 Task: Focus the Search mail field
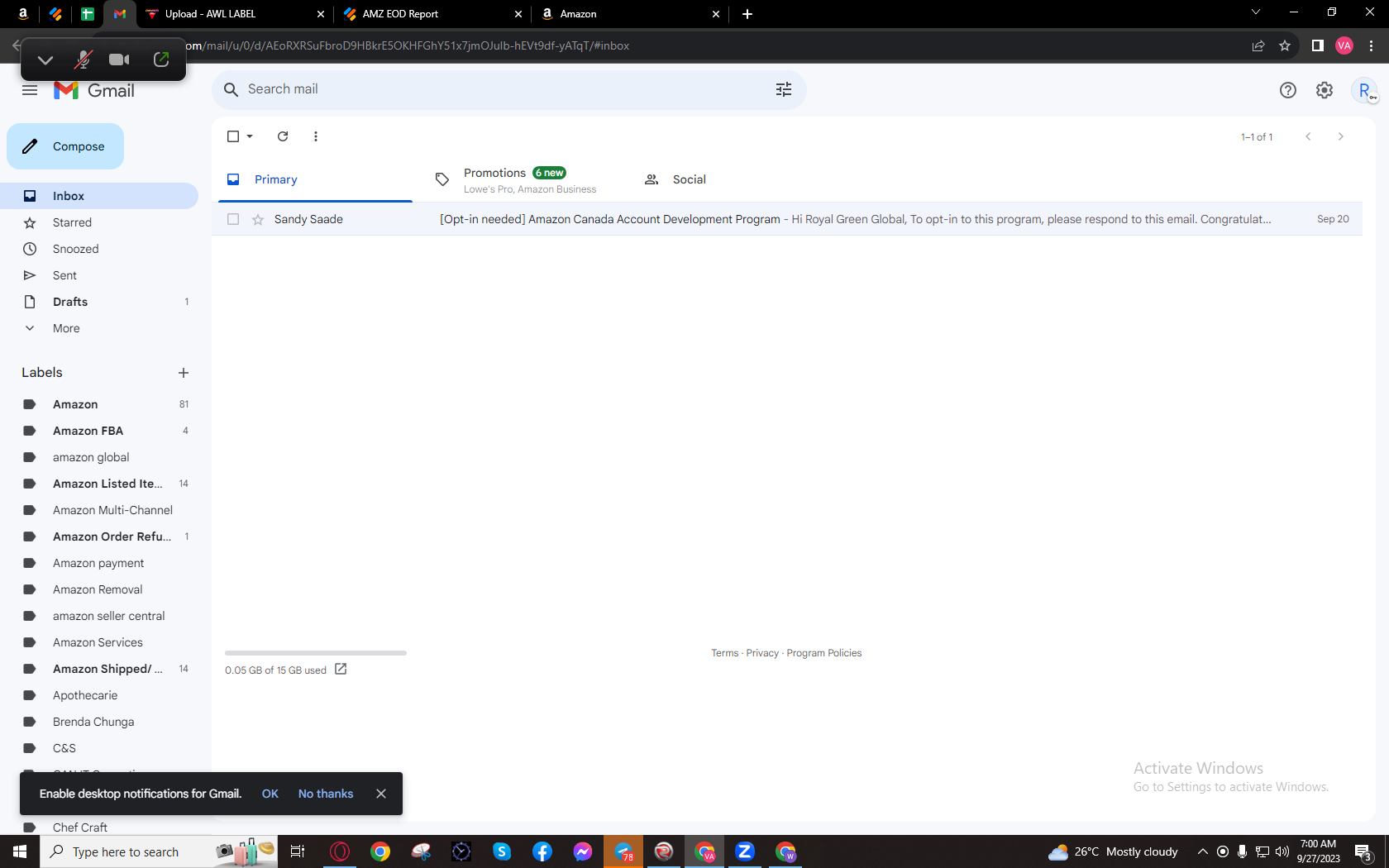508,89
